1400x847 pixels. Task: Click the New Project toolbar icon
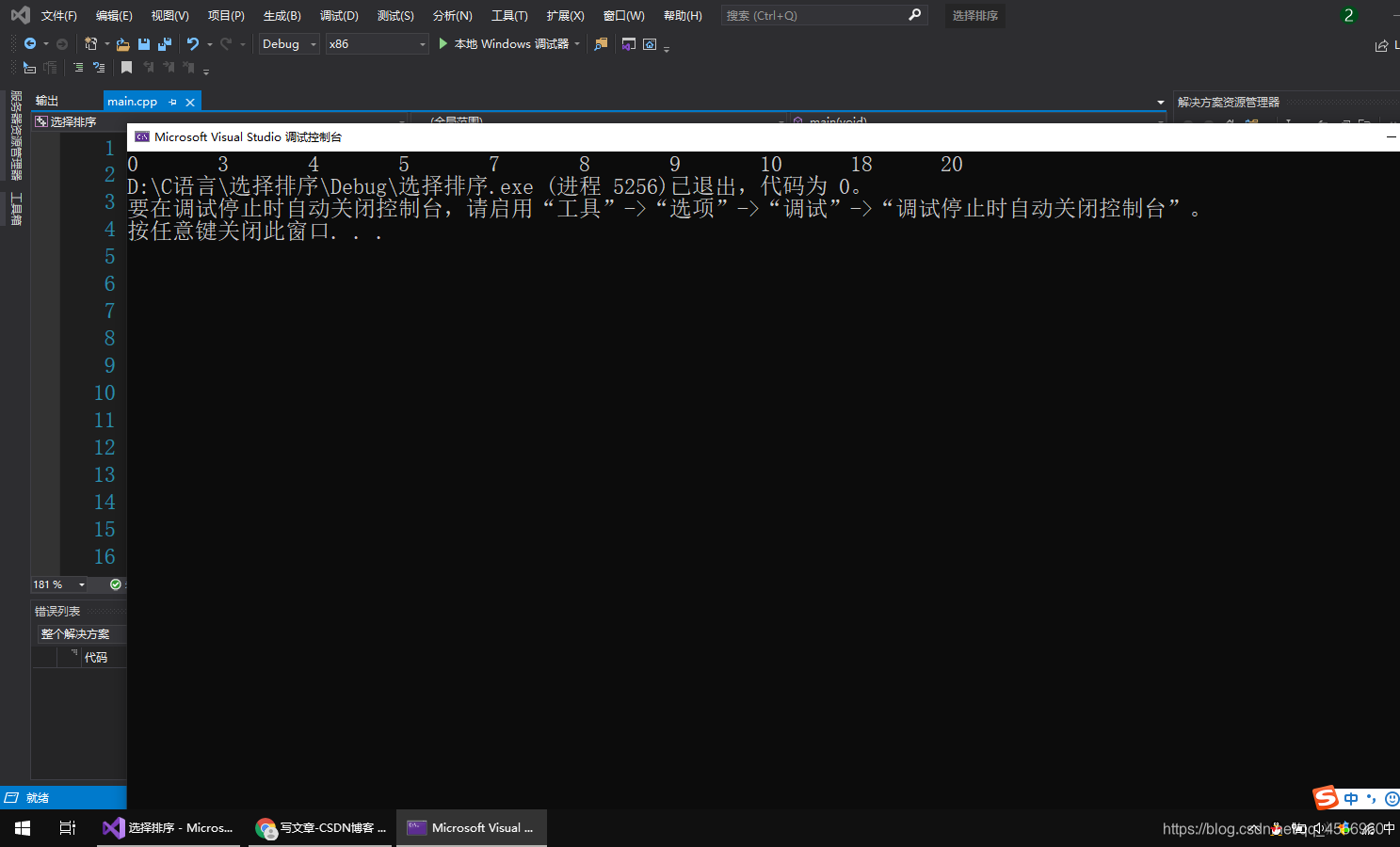(91, 44)
